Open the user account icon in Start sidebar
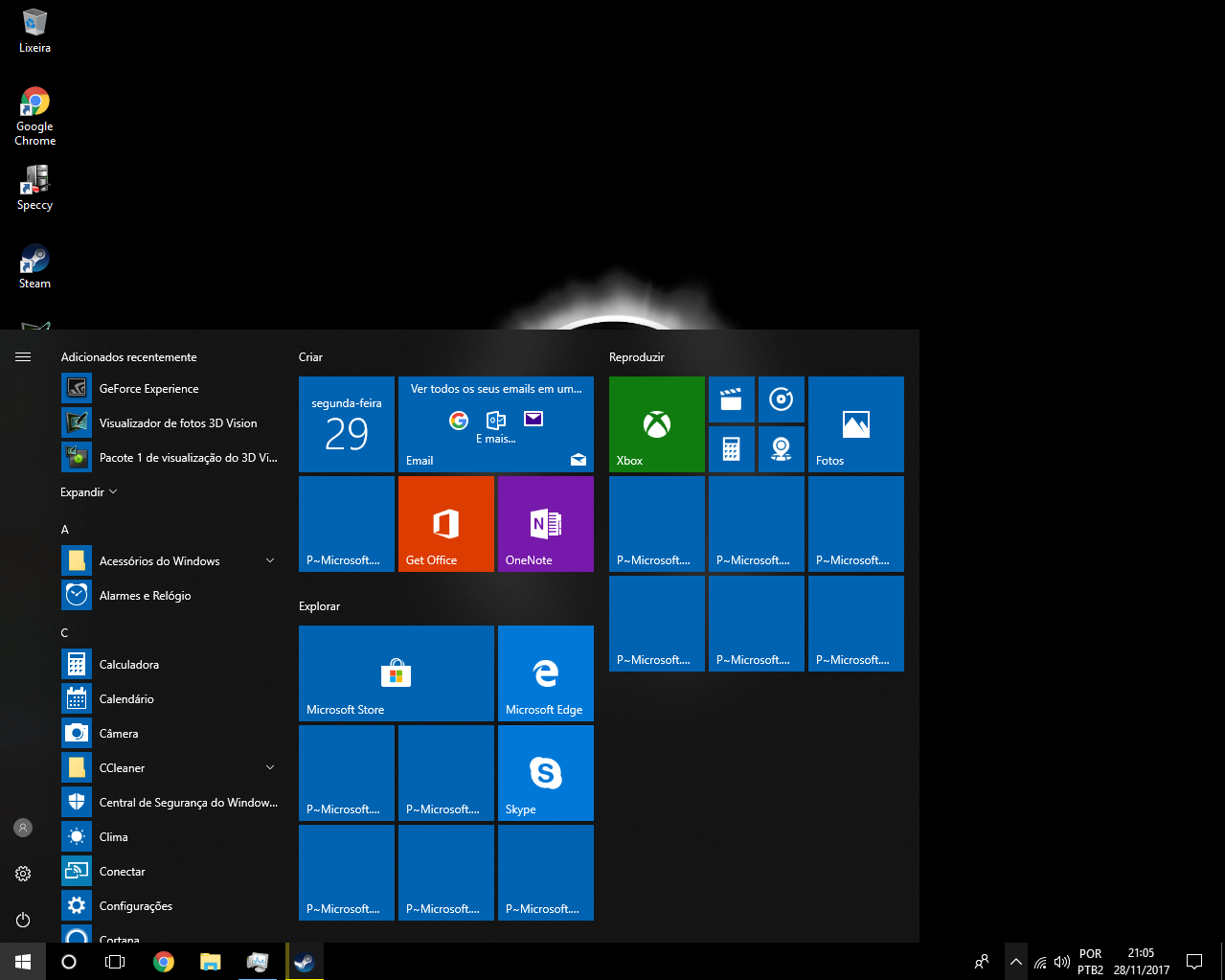 tap(23, 828)
